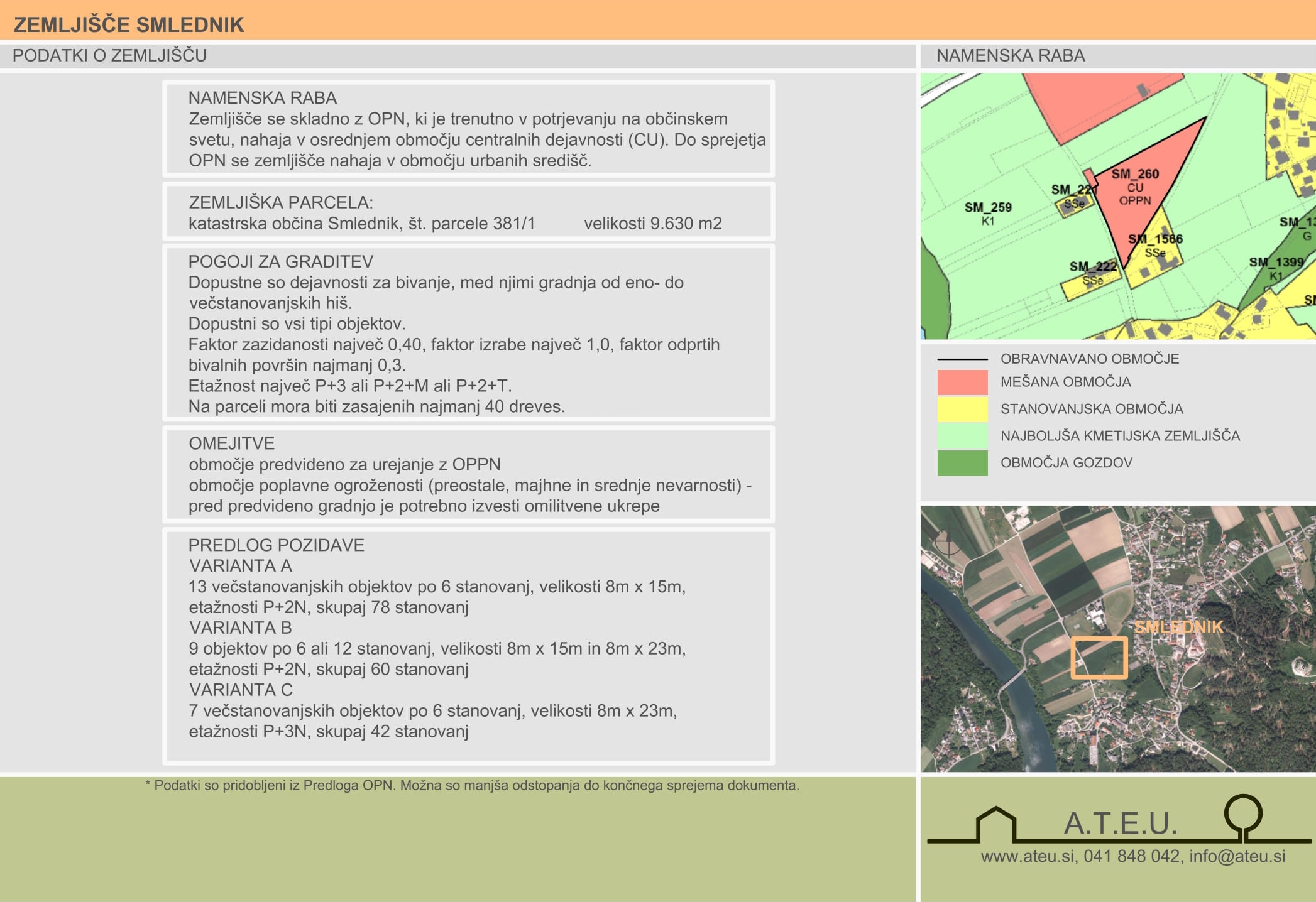Click the OBRAVNAVANO OBMOČJE black line legend sample

click(x=962, y=359)
